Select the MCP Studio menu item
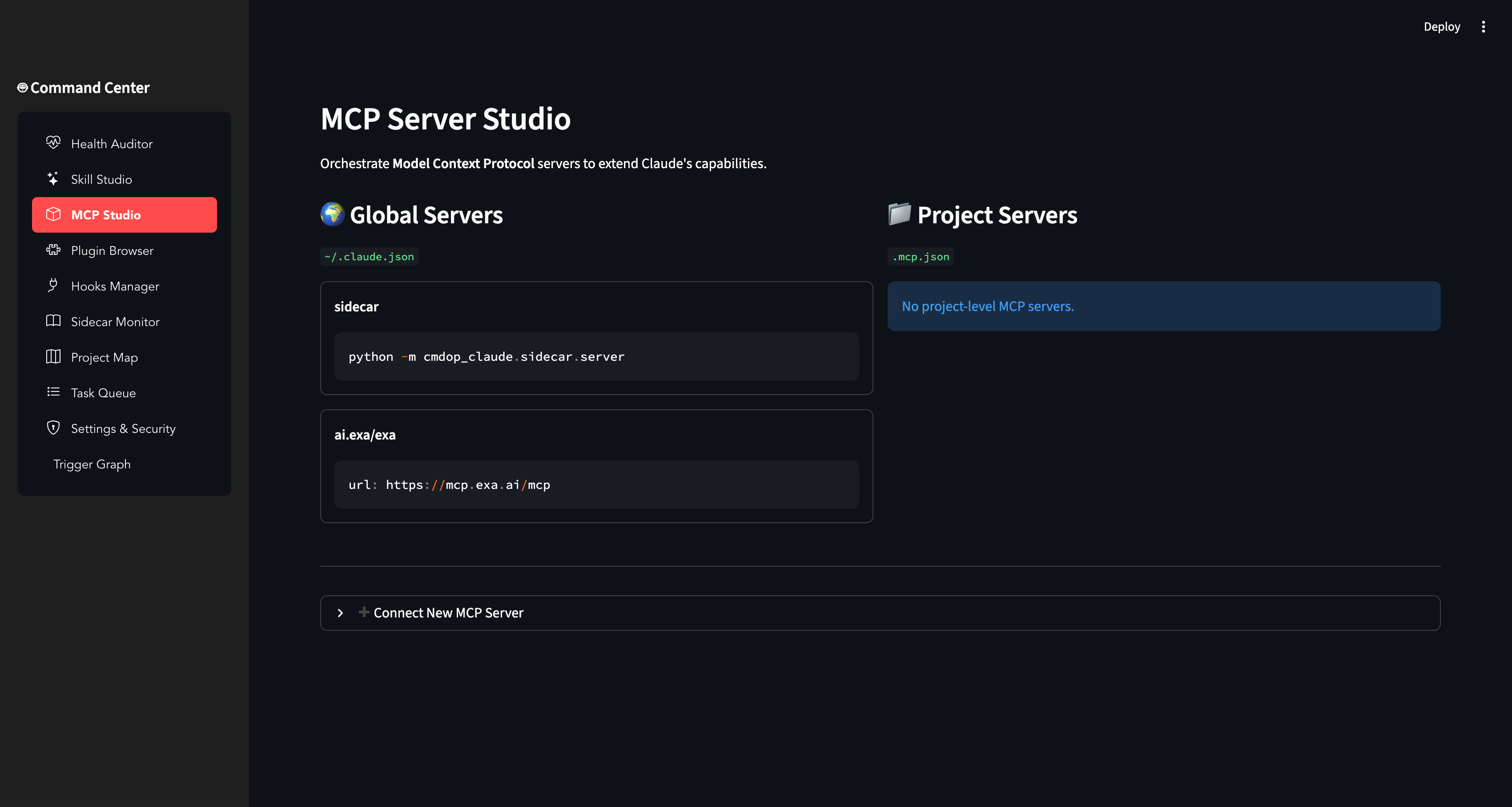The height and width of the screenshot is (807, 1512). pyautogui.click(x=125, y=215)
